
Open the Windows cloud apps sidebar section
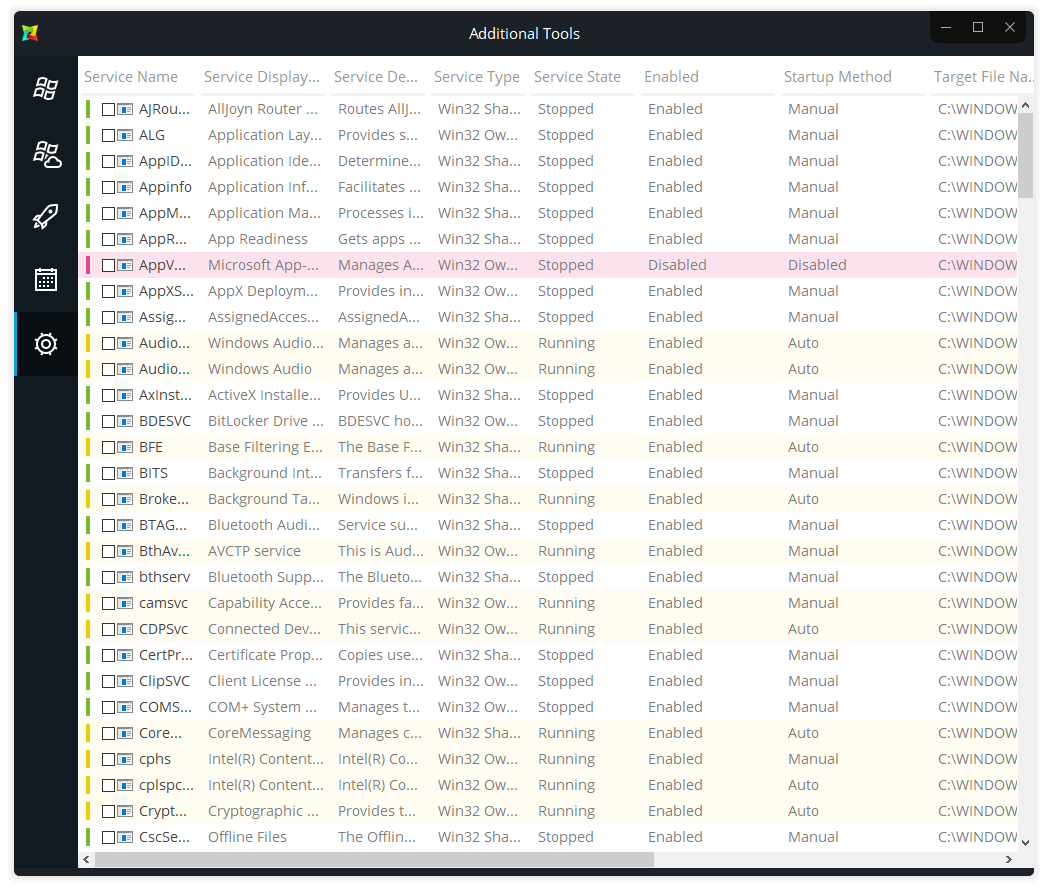(47, 153)
